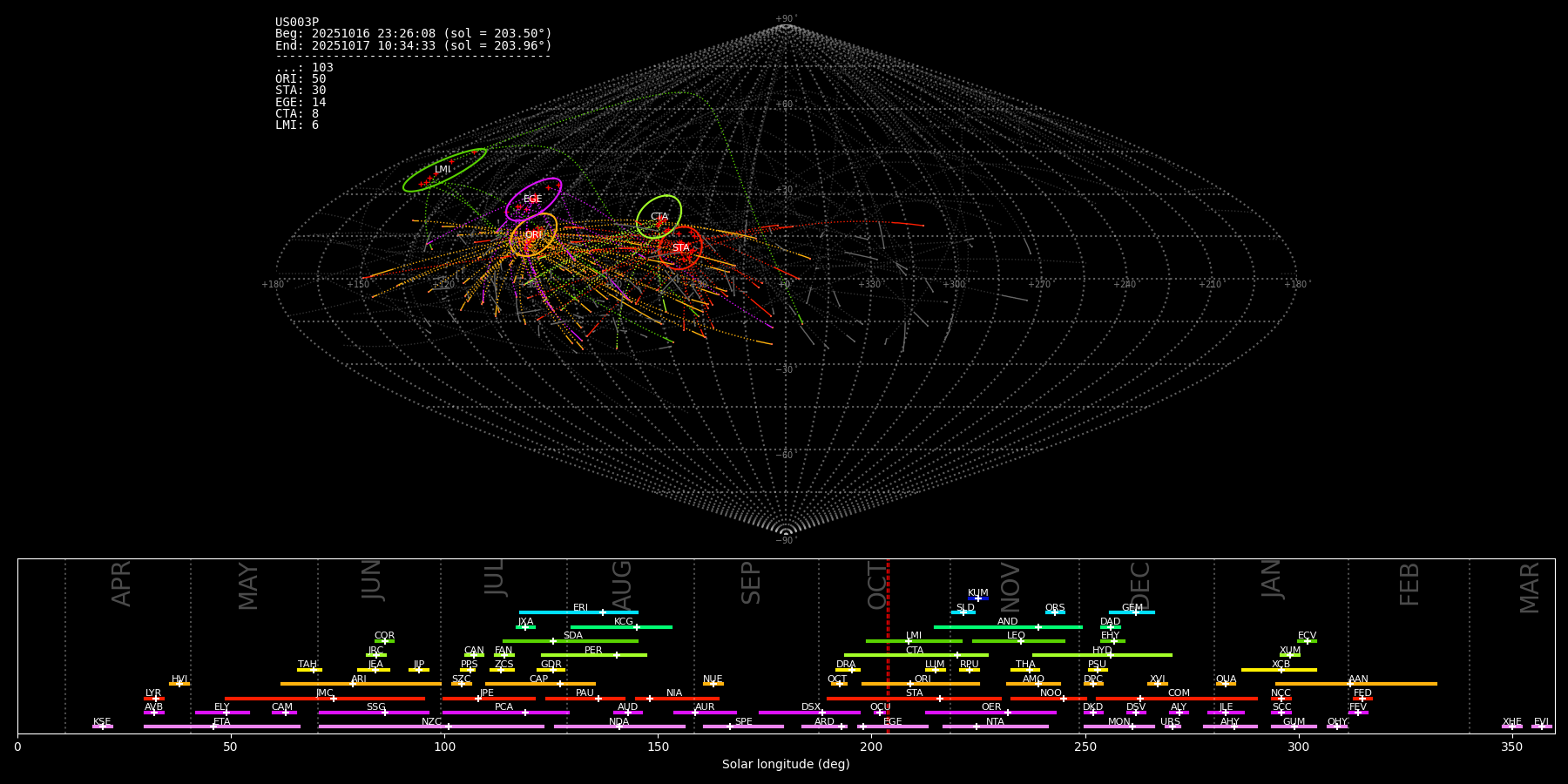Image resolution: width=1568 pixels, height=784 pixels.
Task: Click the PAU shower label in the timeline
Action: coord(585,693)
